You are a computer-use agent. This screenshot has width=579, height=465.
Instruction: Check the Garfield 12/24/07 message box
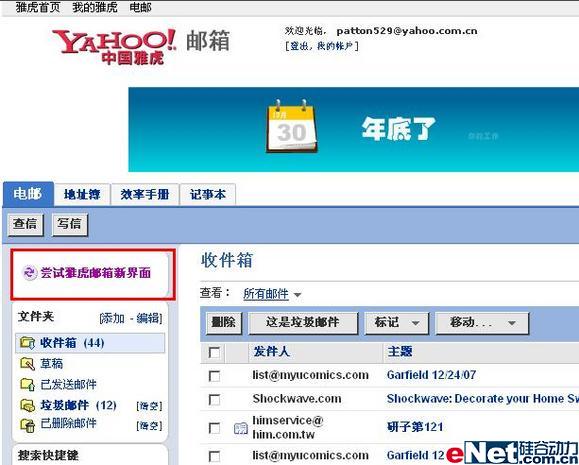214,376
